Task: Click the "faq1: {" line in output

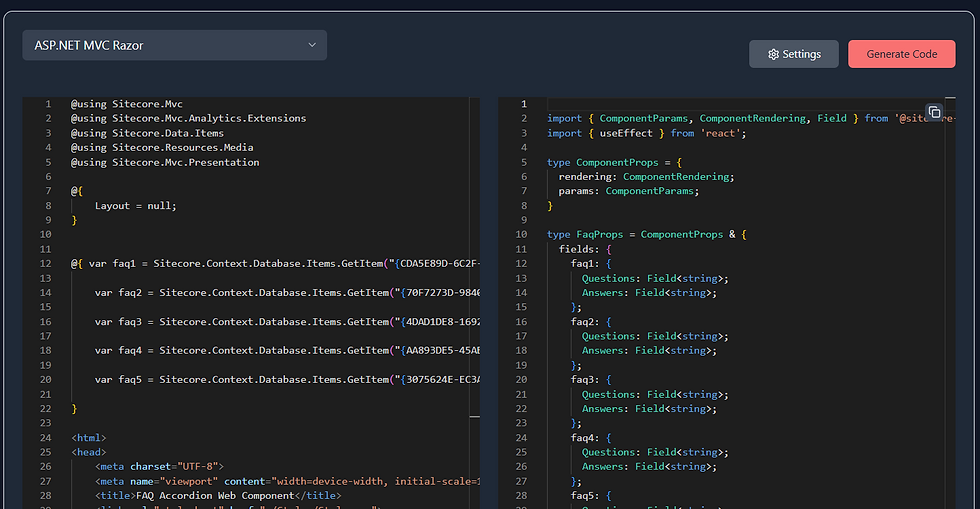Action: click(591, 264)
